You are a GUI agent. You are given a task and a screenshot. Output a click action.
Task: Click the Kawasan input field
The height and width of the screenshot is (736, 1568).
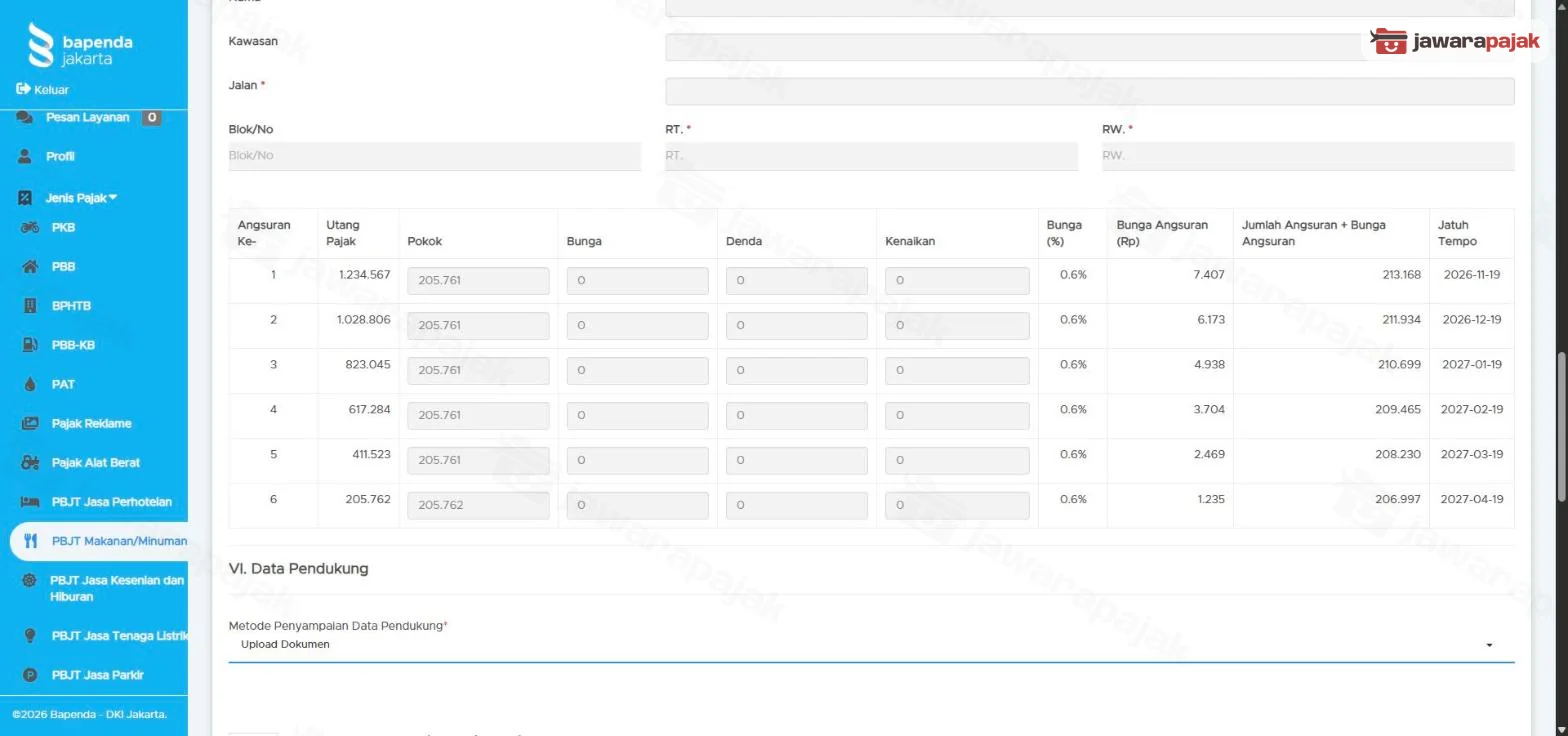1089,47
